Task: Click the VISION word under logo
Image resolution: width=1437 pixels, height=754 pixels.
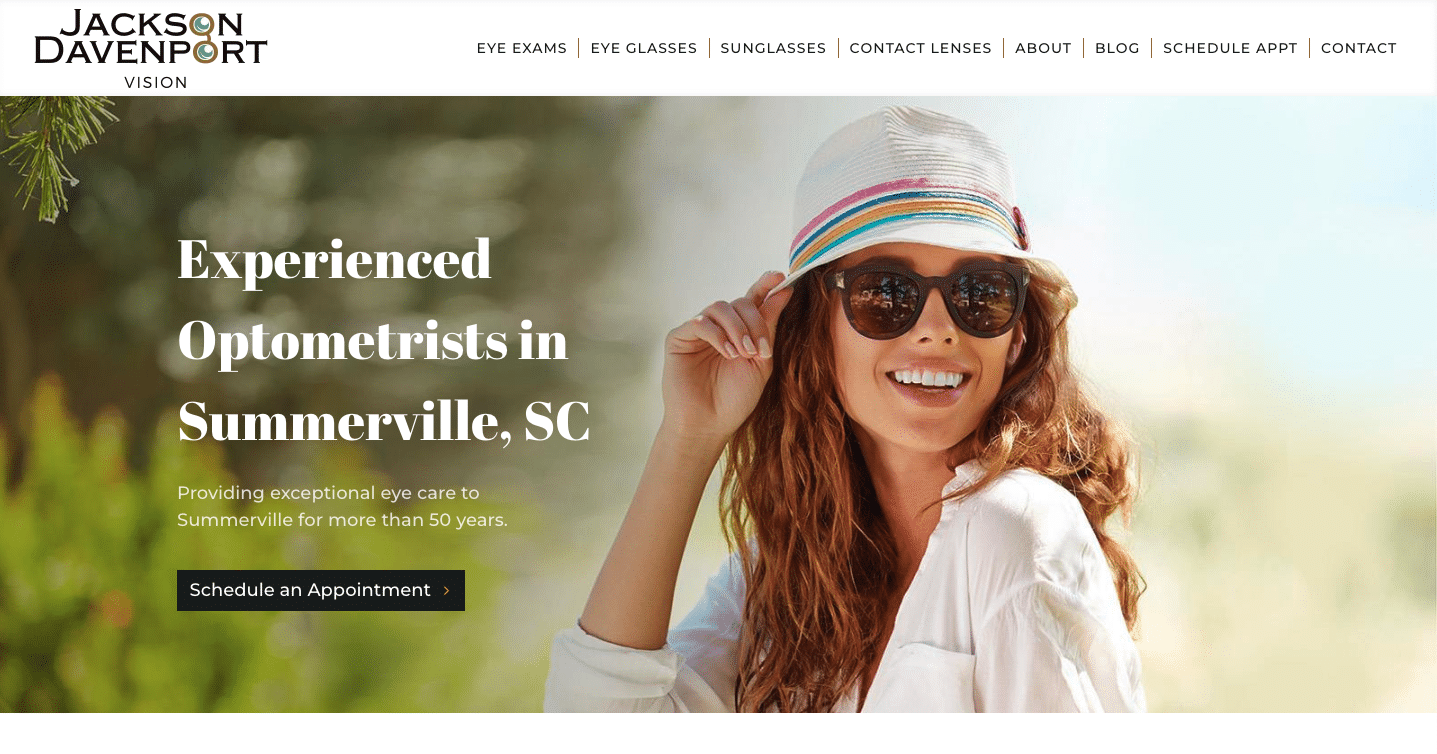Action: tap(156, 83)
